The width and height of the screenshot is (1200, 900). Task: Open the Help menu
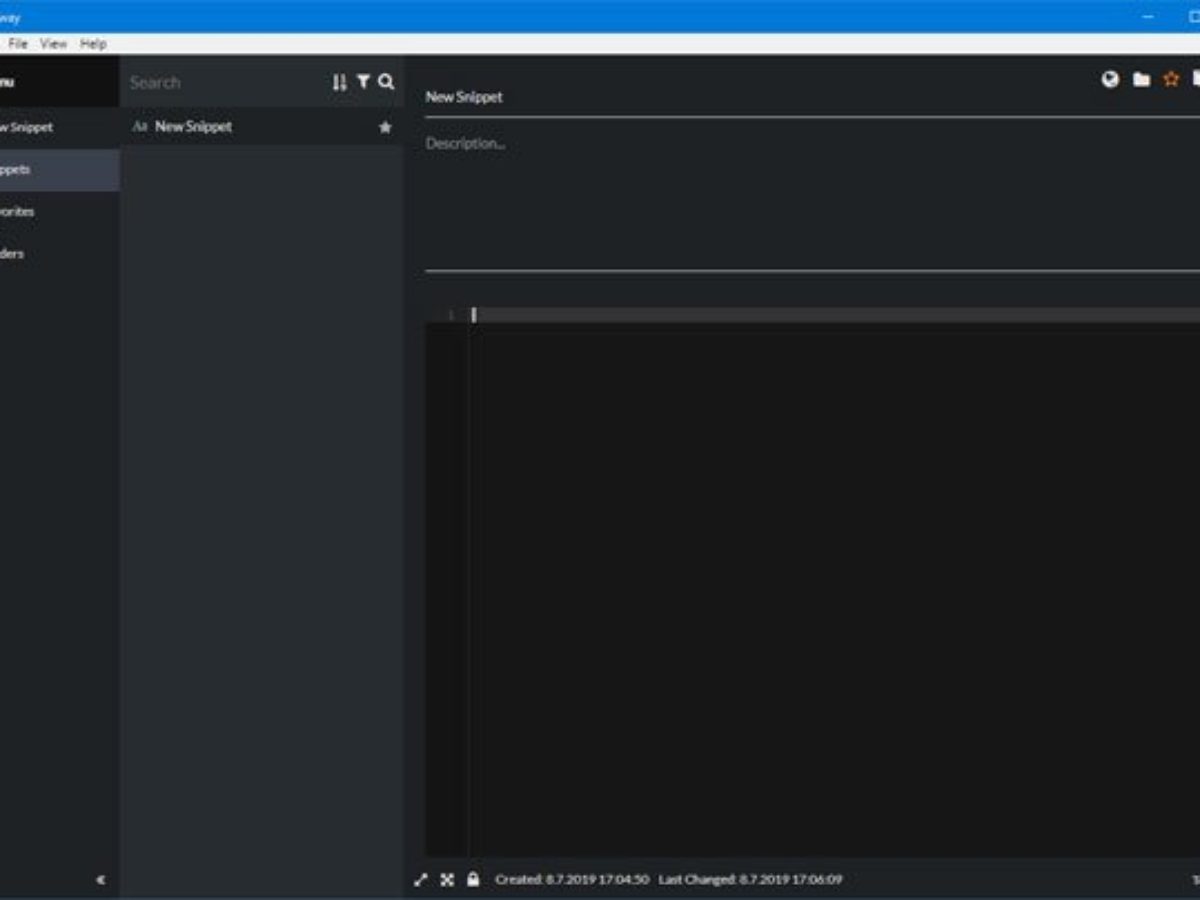pyautogui.click(x=93, y=44)
